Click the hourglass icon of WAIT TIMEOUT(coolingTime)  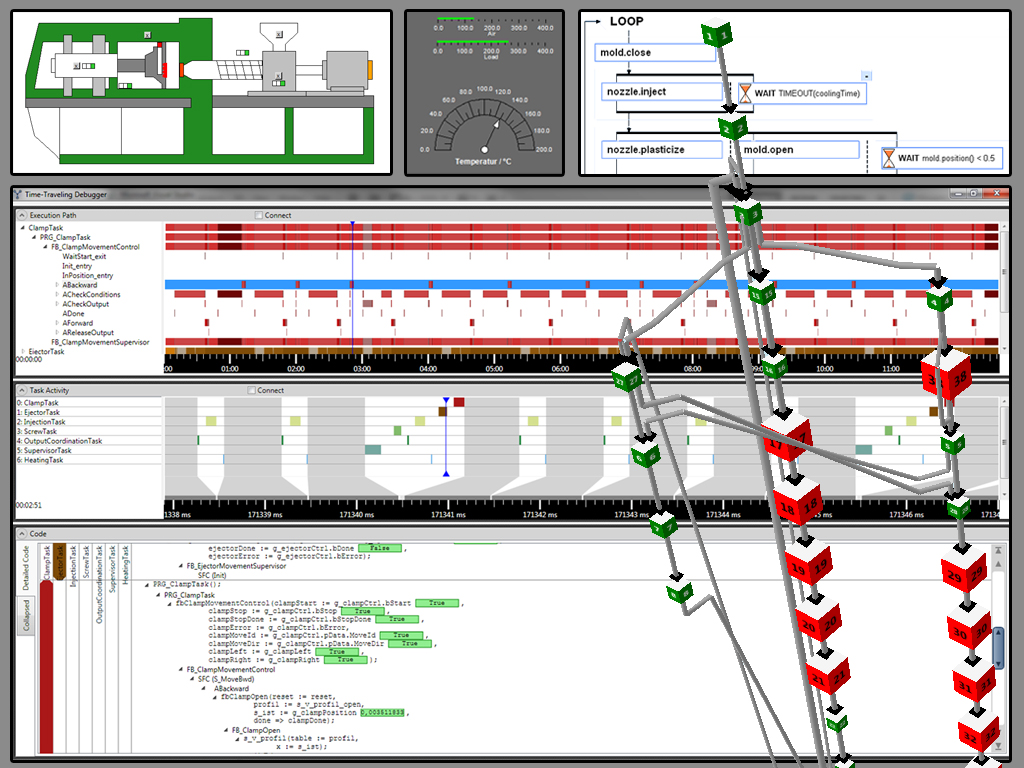[744, 93]
